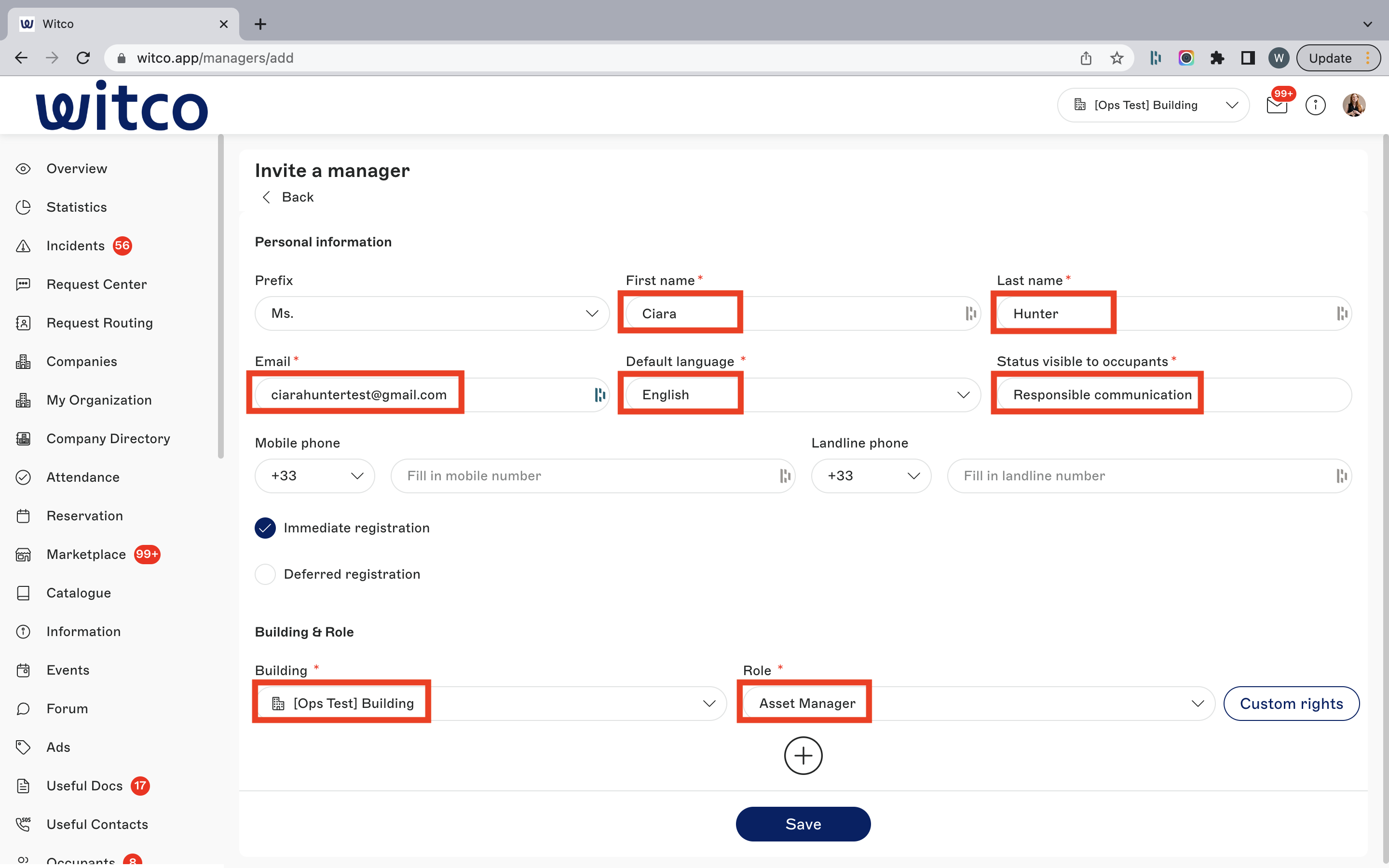1389x868 pixels.
Task: Bookmark this page with the star icon
Action: [1117, 58]
